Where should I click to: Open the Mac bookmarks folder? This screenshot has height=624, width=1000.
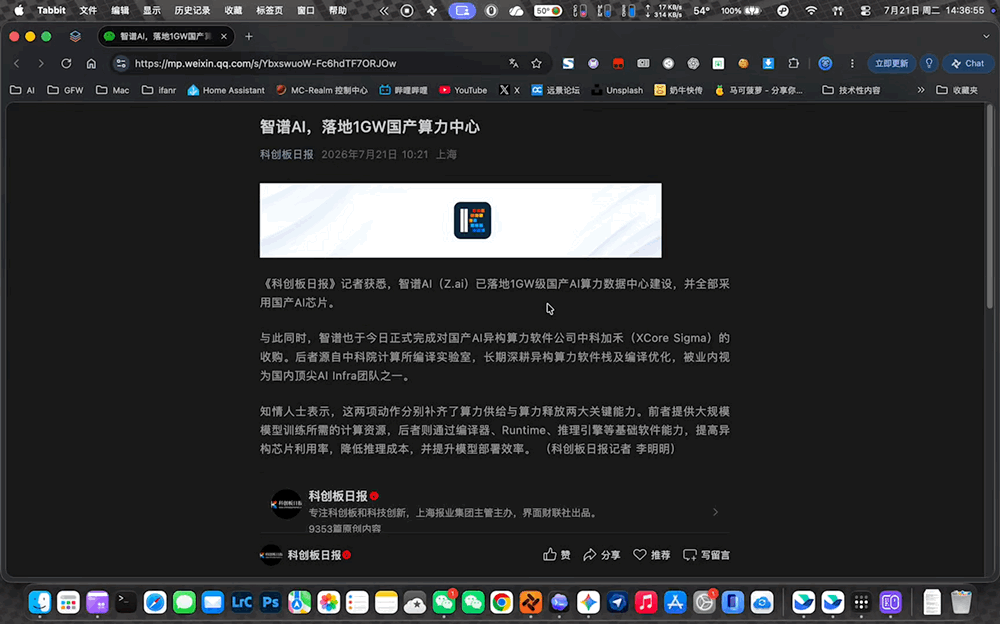pyautogui.click(x=112, y=90)
